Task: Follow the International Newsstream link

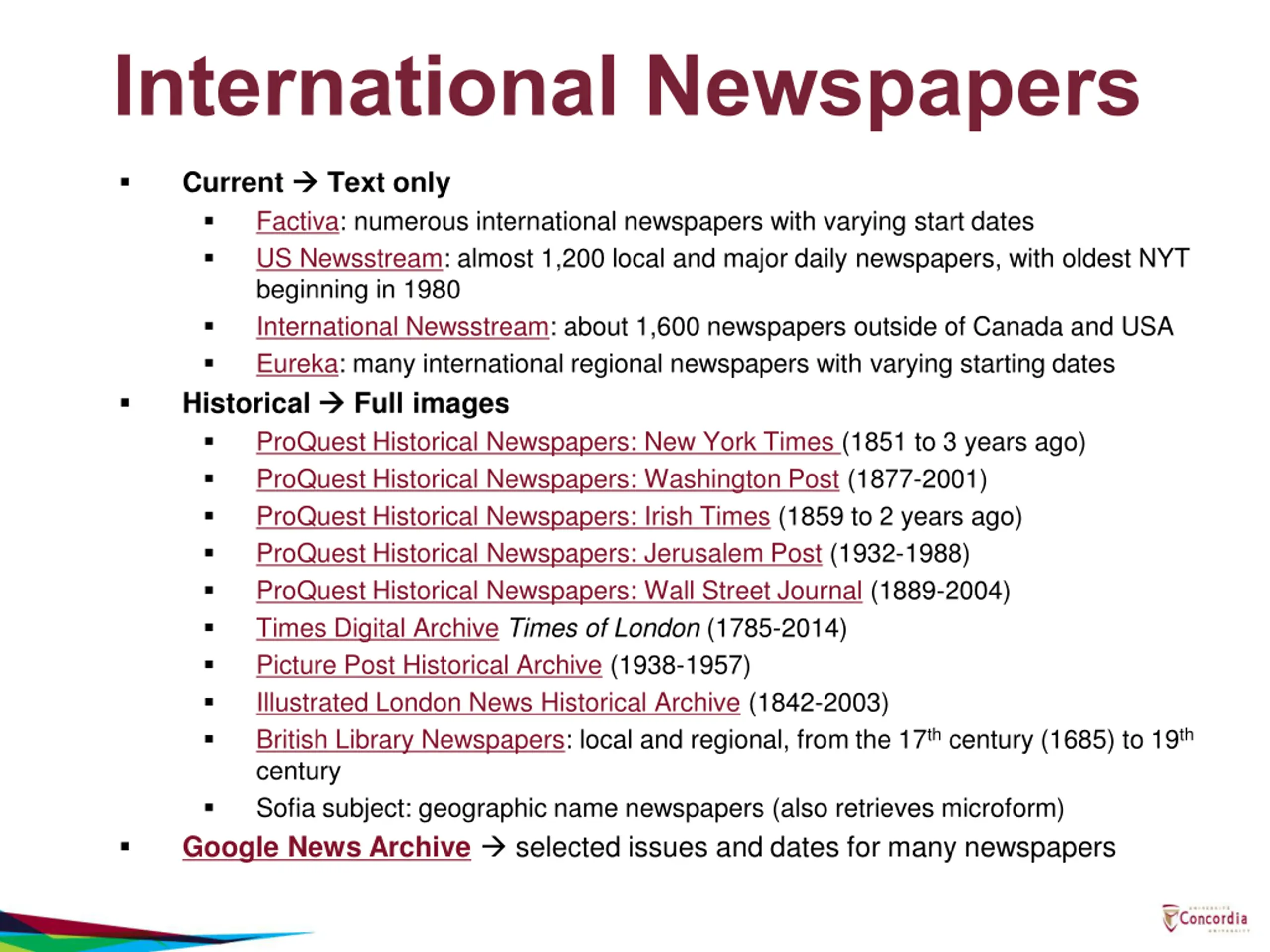Action: click(402, 327)
